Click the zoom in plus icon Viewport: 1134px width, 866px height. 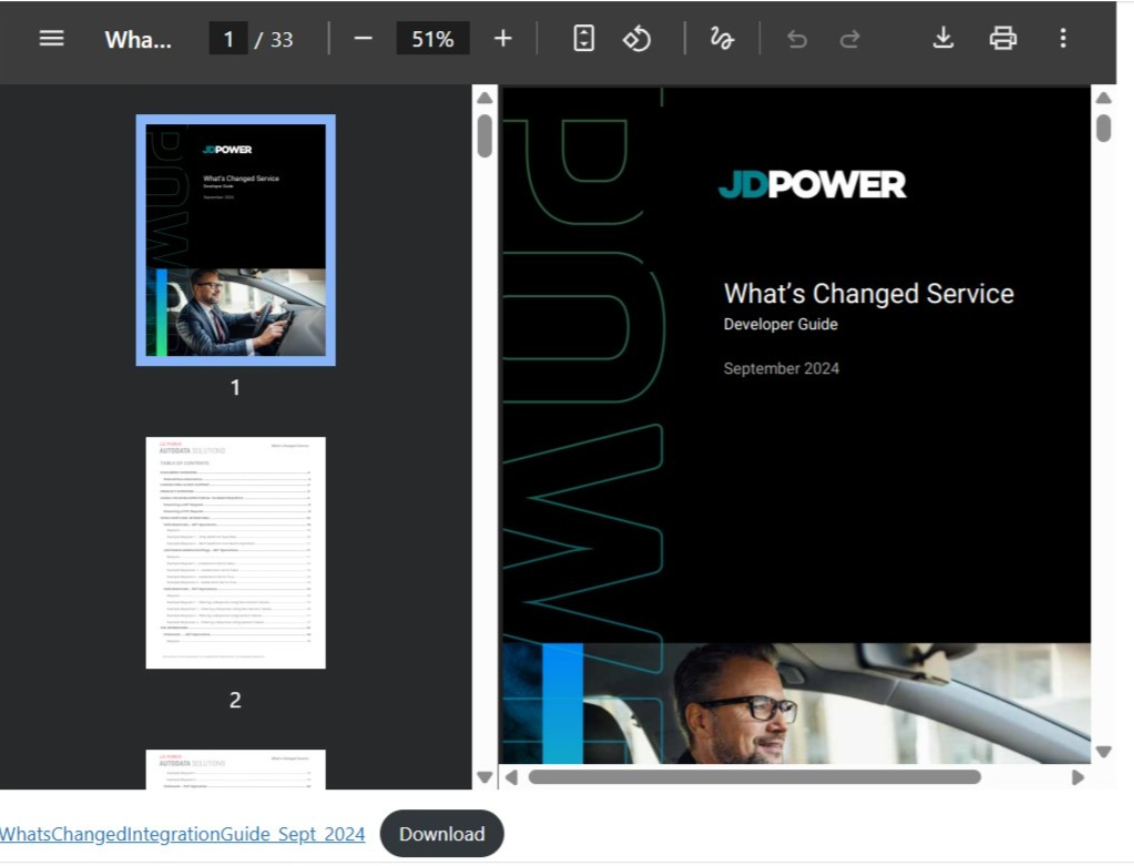pos(503,39)
